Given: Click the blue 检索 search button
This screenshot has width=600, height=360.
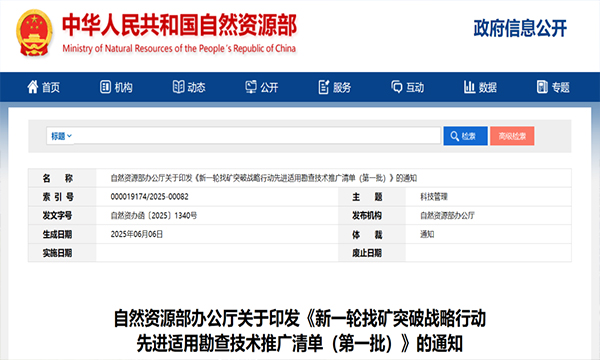Looking at the screenshot, I should click(x=465, y=136).
